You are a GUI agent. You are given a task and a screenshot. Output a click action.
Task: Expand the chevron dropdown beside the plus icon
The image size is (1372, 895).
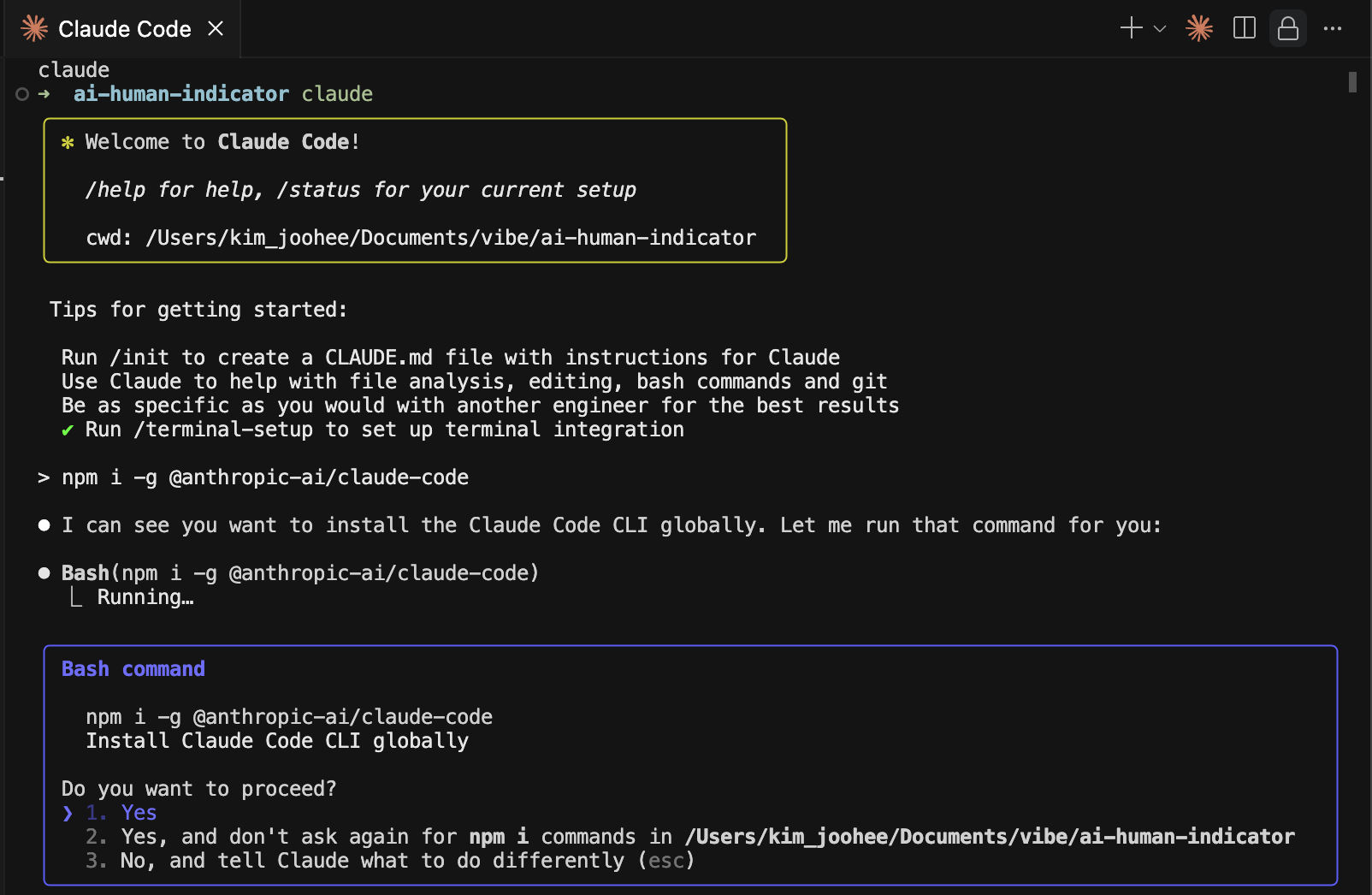click(1160, 28)
